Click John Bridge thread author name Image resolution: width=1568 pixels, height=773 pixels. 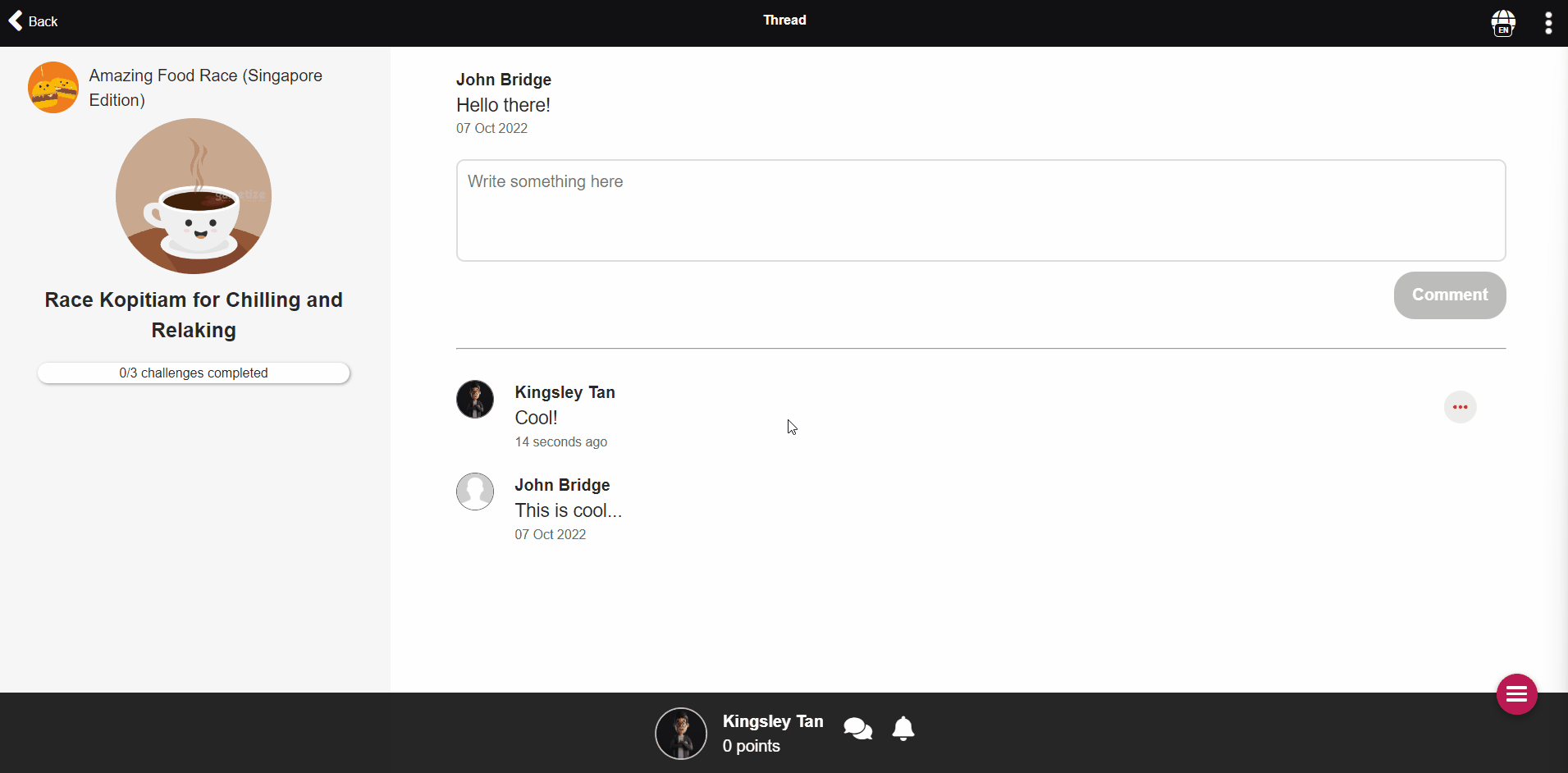(504, 80)
